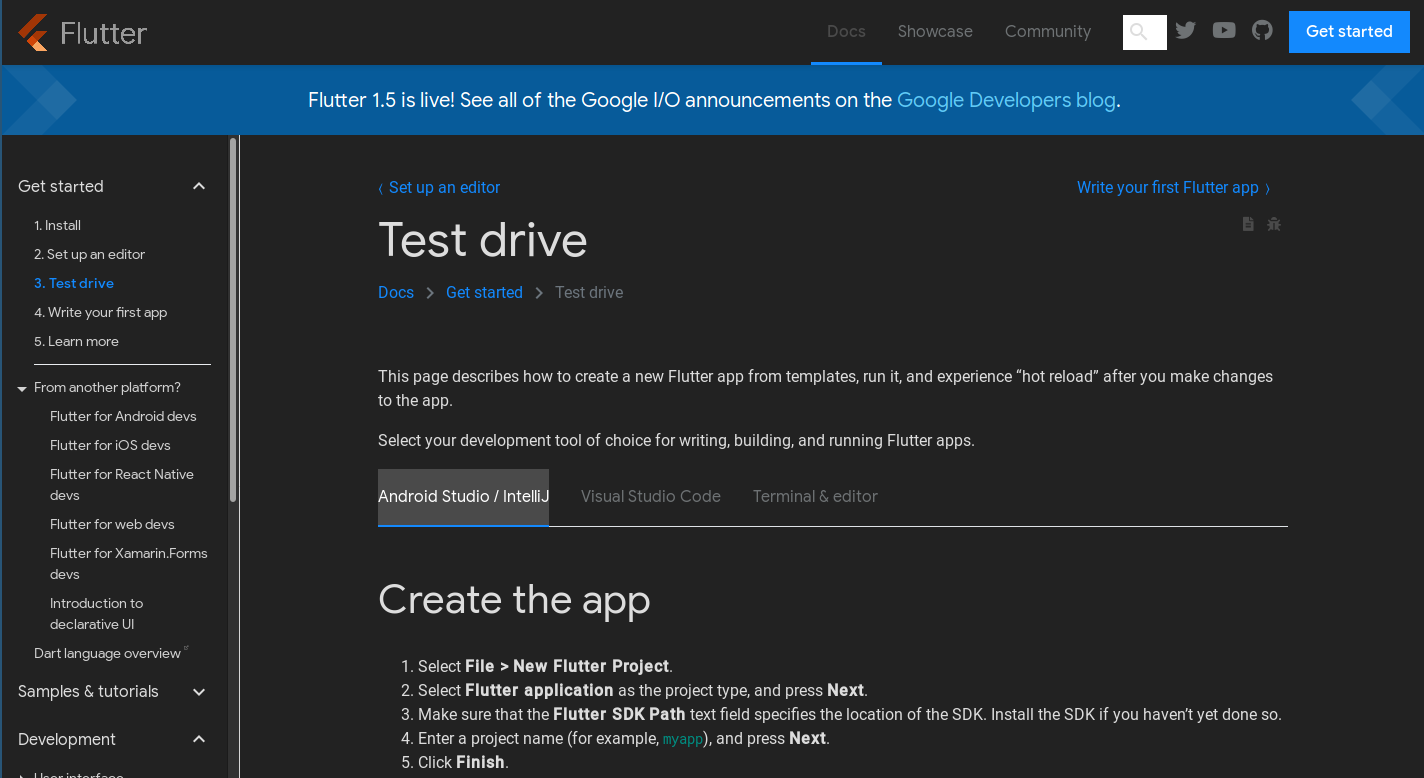Open the Community menu item
The image size is (1424, 778).
[1047, 32]
